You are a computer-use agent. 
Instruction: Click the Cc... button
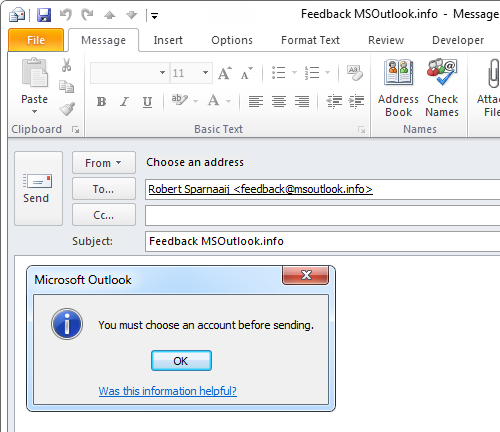[x=104, y=215]
